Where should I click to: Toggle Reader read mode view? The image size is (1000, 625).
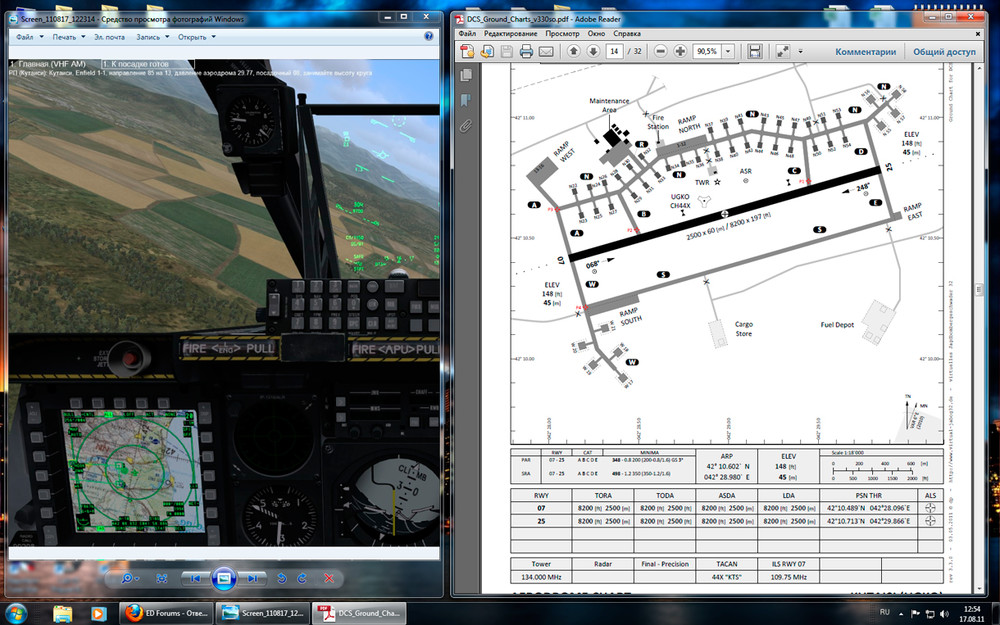(x=783, y=52)
